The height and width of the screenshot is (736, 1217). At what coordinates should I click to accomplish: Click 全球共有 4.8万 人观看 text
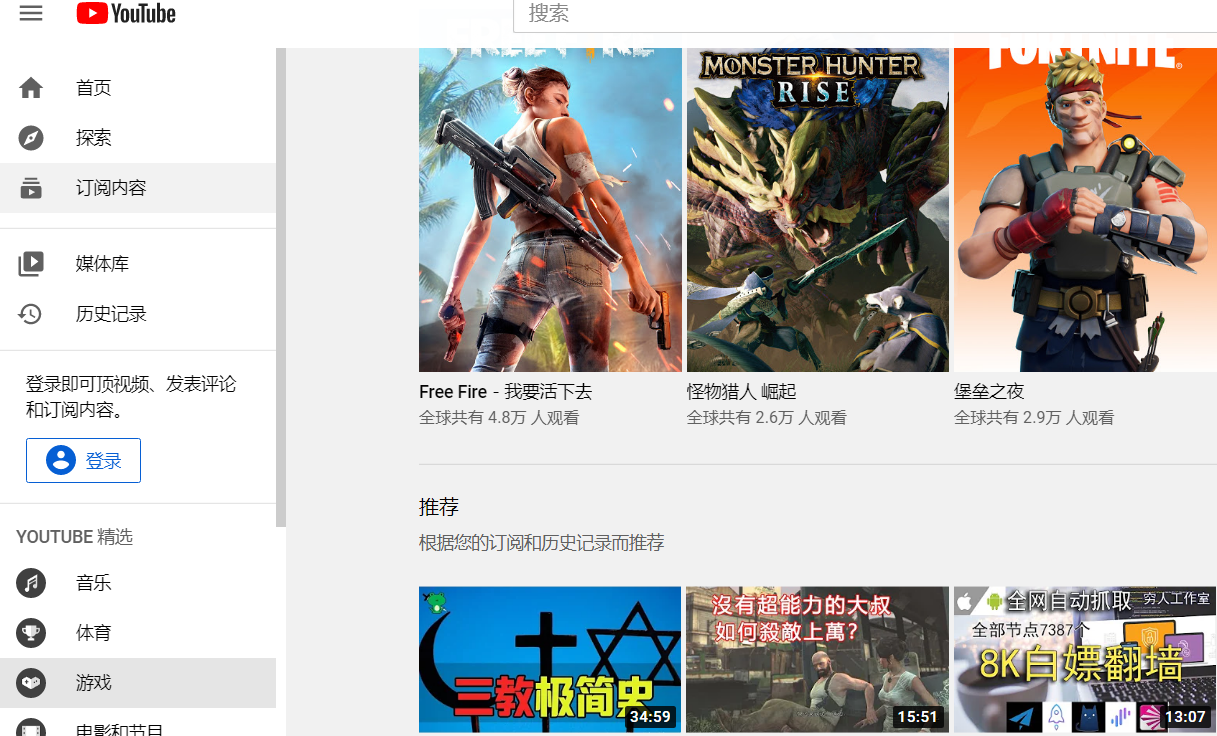click(x=499, y=418)
